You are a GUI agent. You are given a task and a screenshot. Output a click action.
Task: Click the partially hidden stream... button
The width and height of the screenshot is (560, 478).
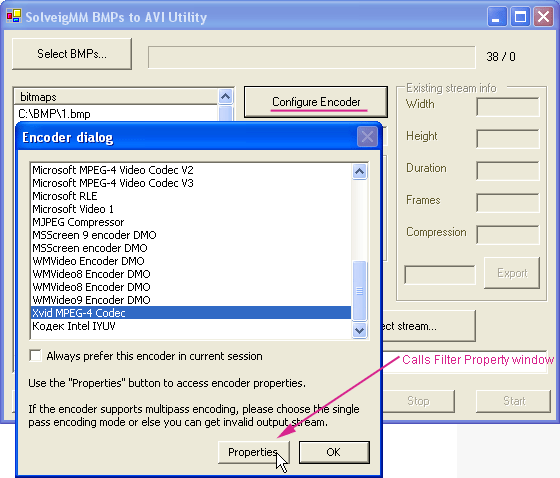(429, 326)
